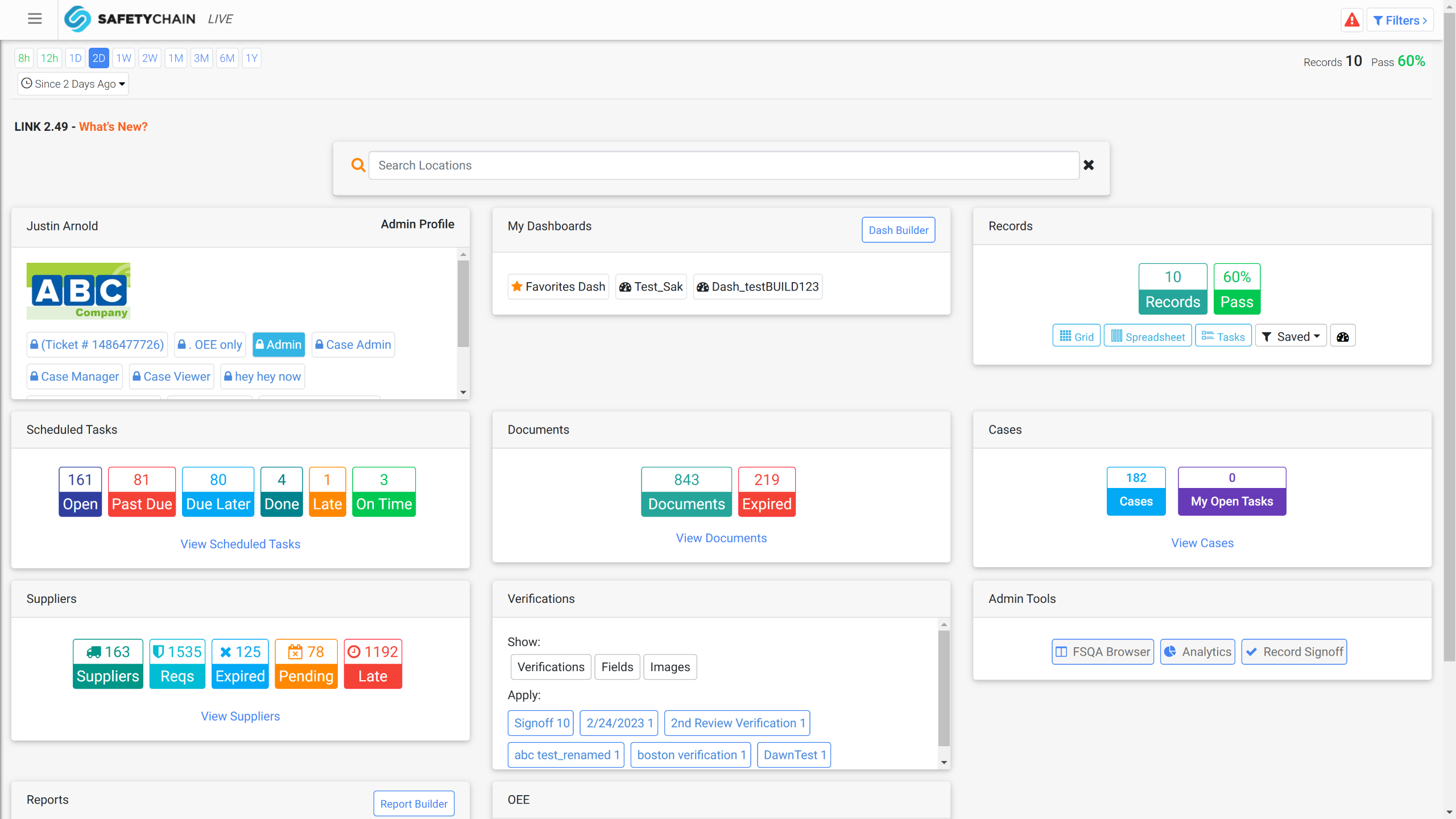Open the Test_Sak dashboard
Viewport: 1456px width, 819px height.
pyautogui.click(x=651, y=287)
